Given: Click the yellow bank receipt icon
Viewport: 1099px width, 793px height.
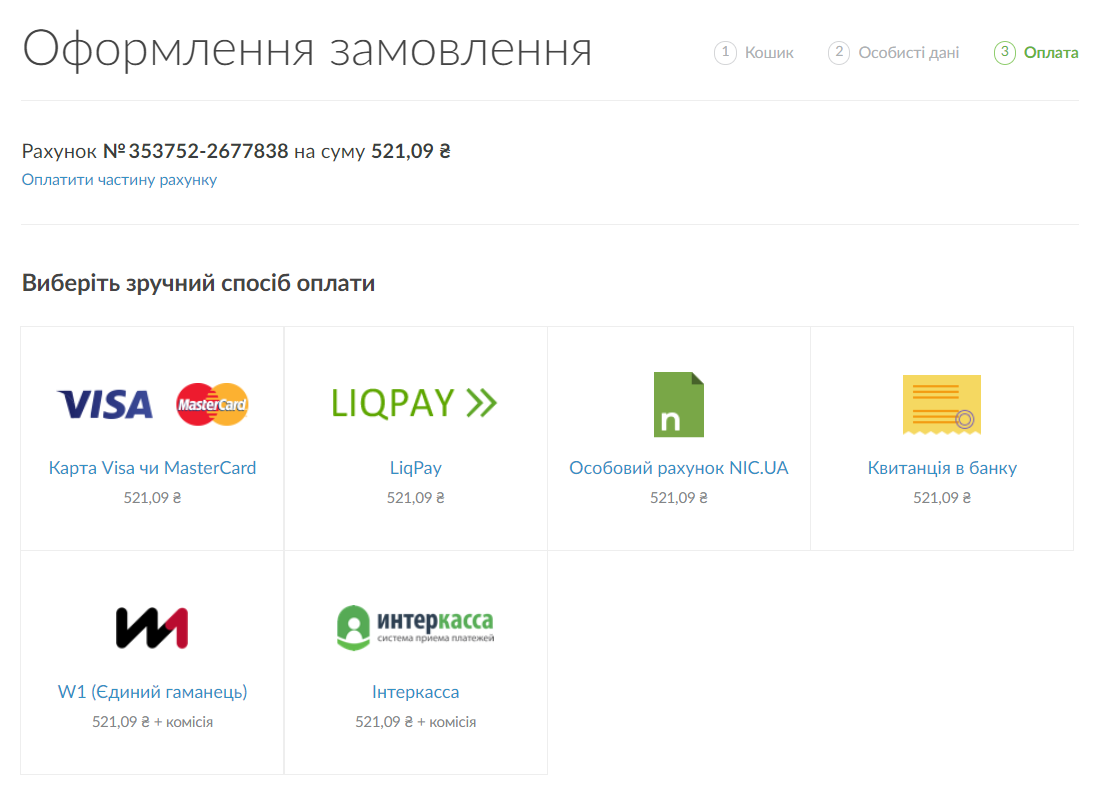Looking at the screenshot, I should click(941, 404).
